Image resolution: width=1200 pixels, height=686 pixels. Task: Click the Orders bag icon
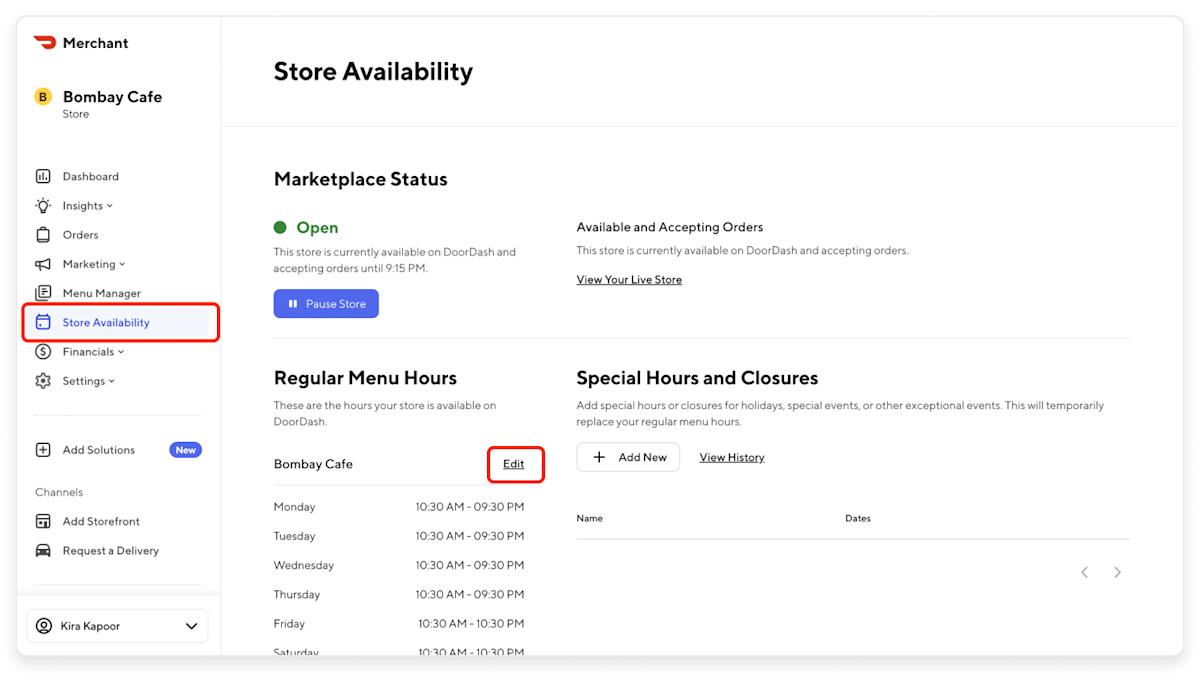(x=43, y=235)
